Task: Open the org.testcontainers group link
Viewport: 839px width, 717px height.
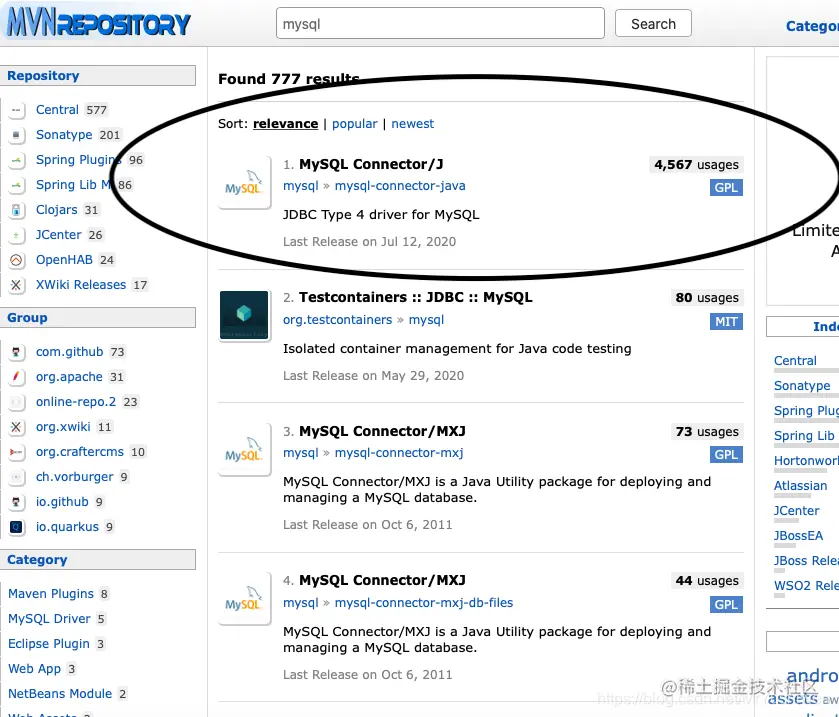Action: [x=338, y=320]
